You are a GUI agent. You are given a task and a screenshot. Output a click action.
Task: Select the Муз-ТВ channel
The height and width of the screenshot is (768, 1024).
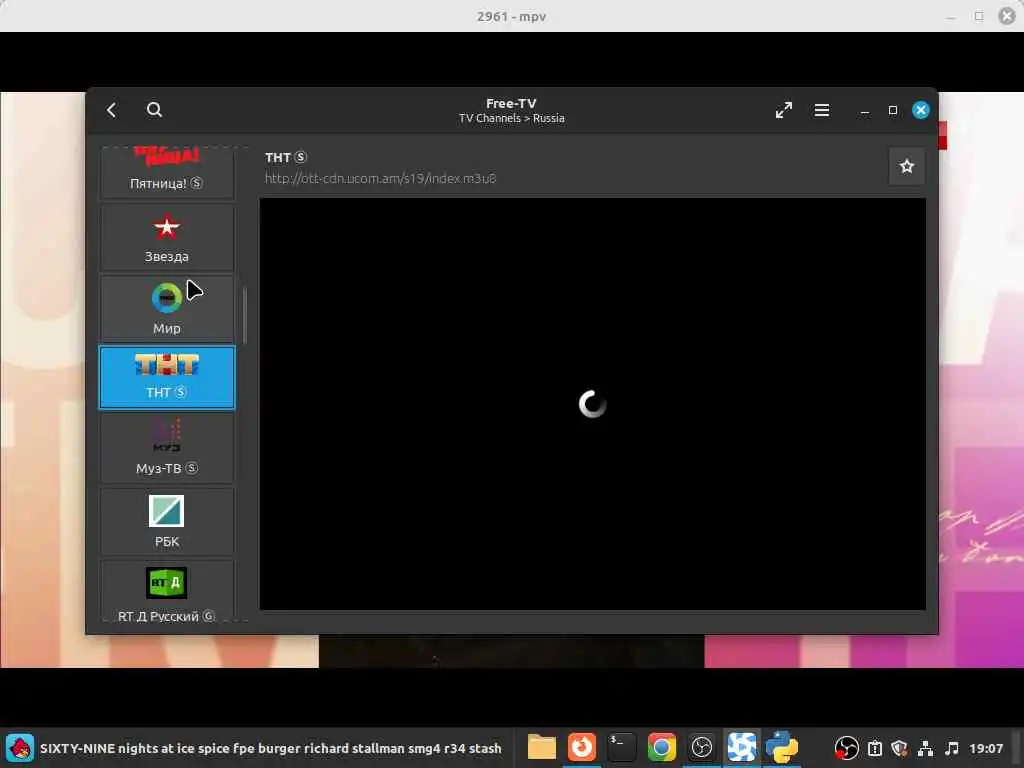point(167,449)
